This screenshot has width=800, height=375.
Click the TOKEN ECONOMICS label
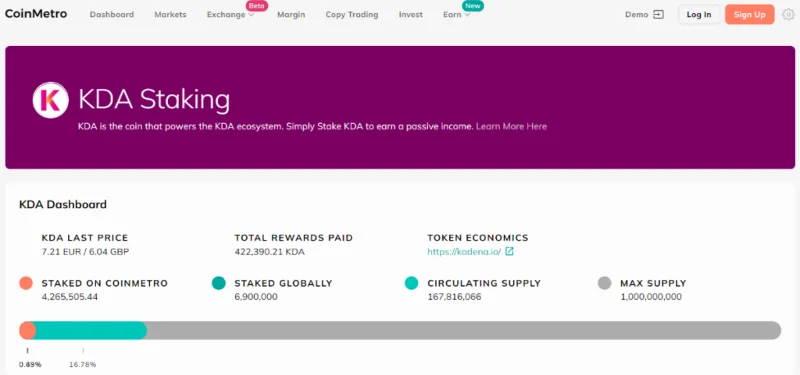pyautogui.click(x=478, y=238)
